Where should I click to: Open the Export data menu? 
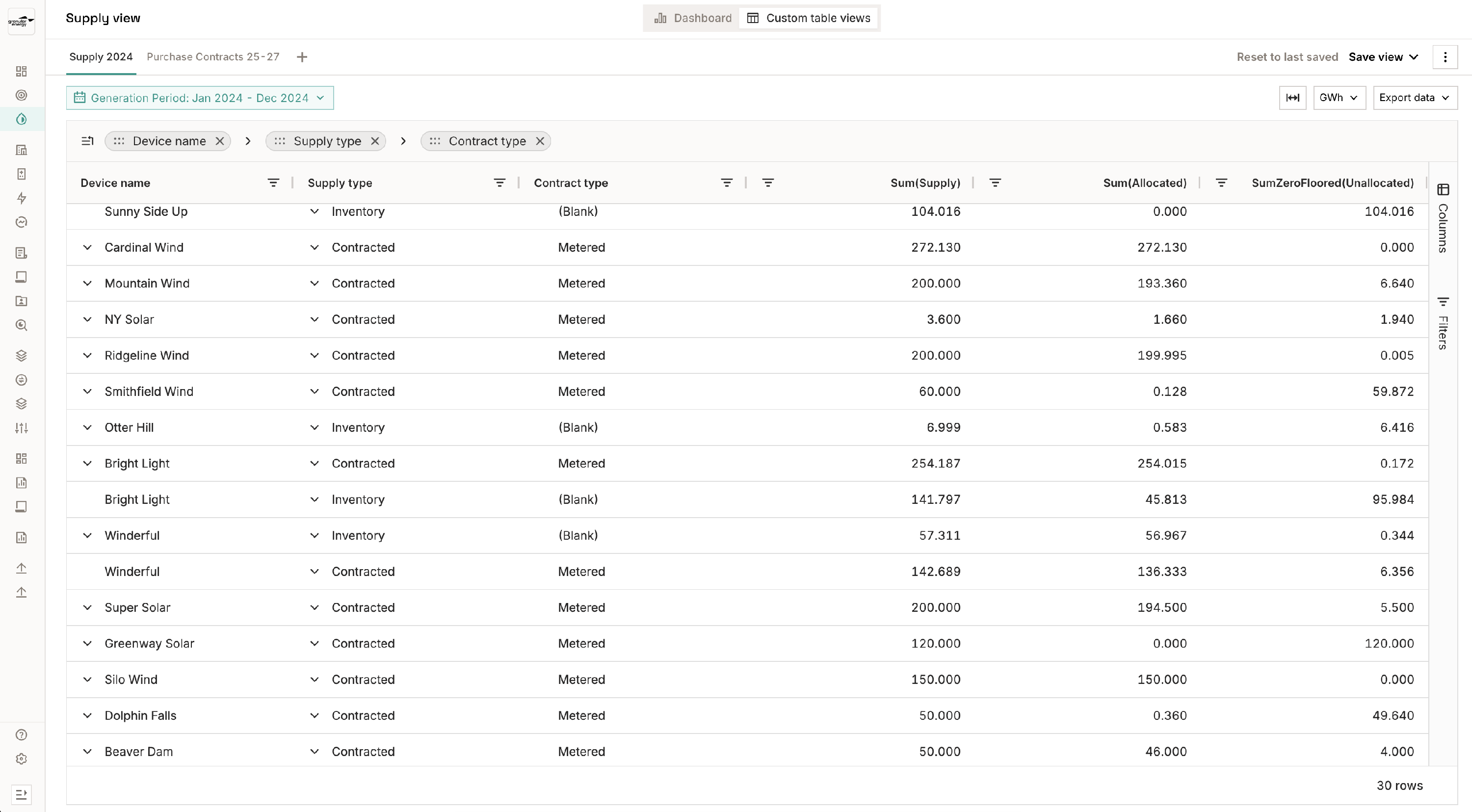[1414, 98]
